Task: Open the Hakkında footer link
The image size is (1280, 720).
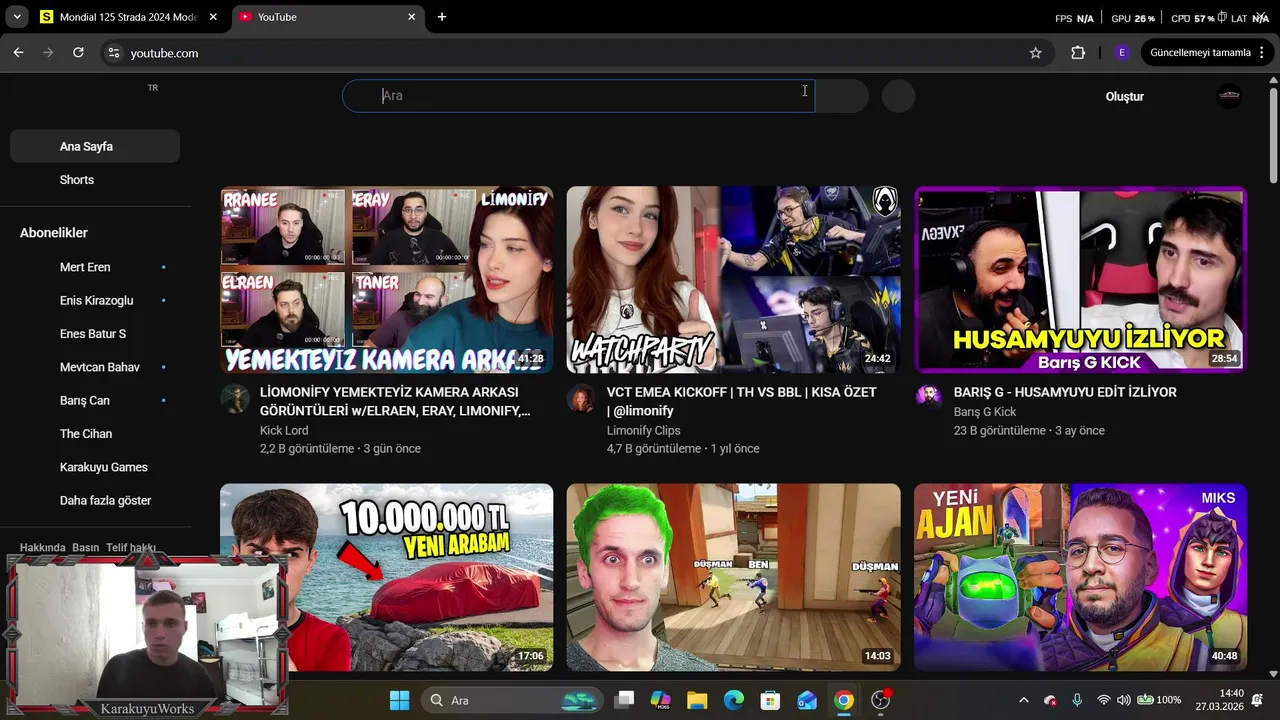Action: (42, 548)
